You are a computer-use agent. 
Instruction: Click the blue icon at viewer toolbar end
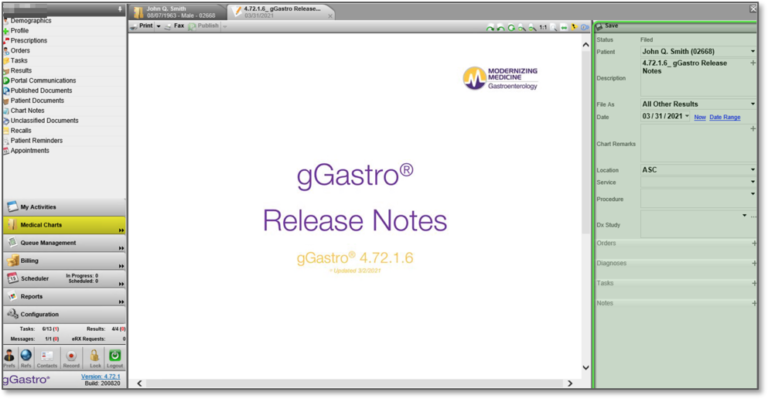(x=584, y=28)
